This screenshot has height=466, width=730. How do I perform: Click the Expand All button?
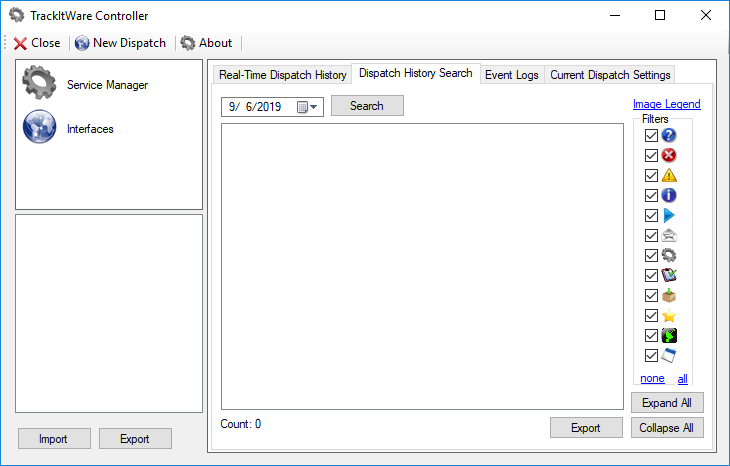[667, 403]
